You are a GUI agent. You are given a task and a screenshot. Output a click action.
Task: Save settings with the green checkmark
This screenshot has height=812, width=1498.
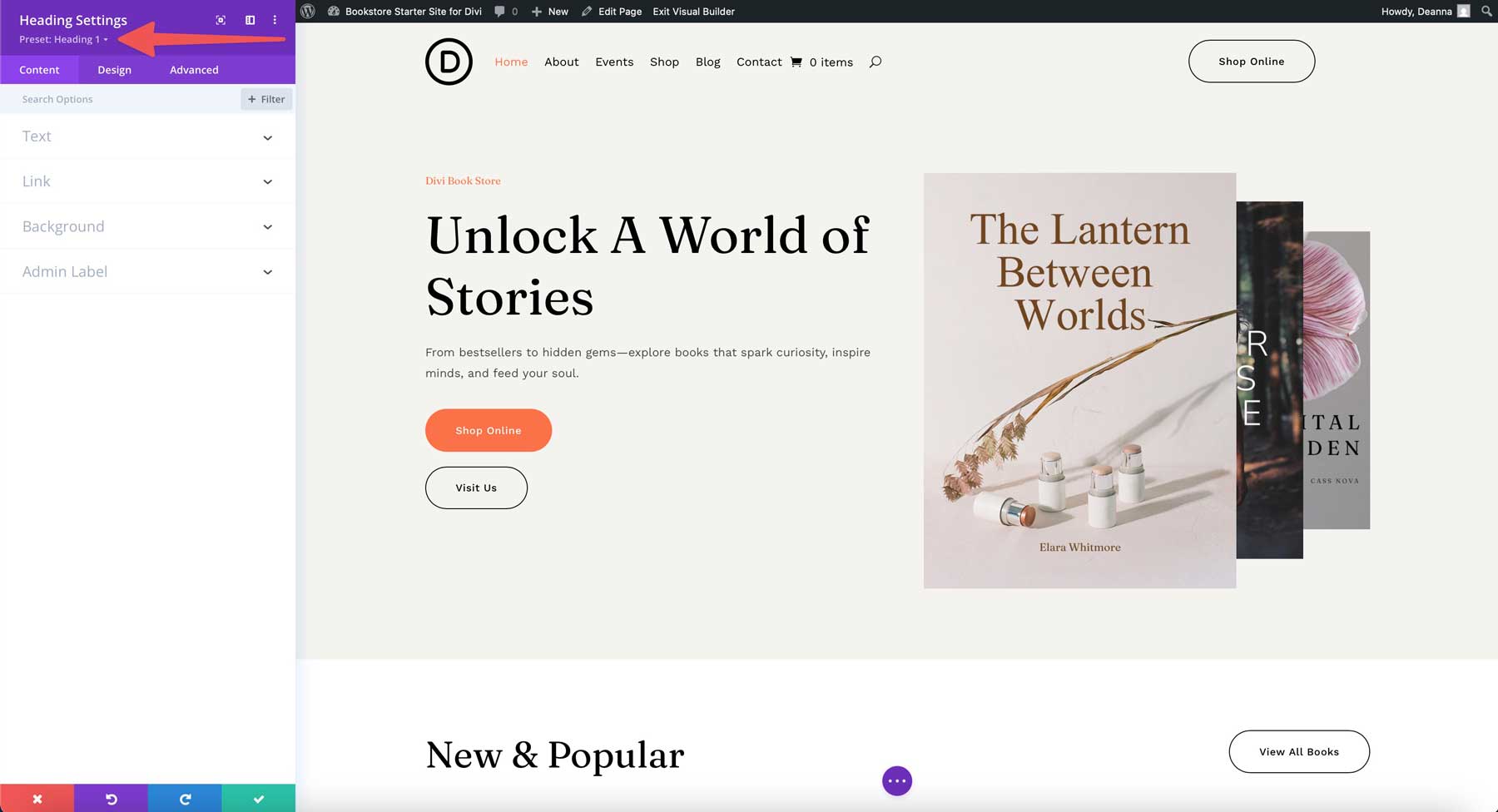(258, 799)
